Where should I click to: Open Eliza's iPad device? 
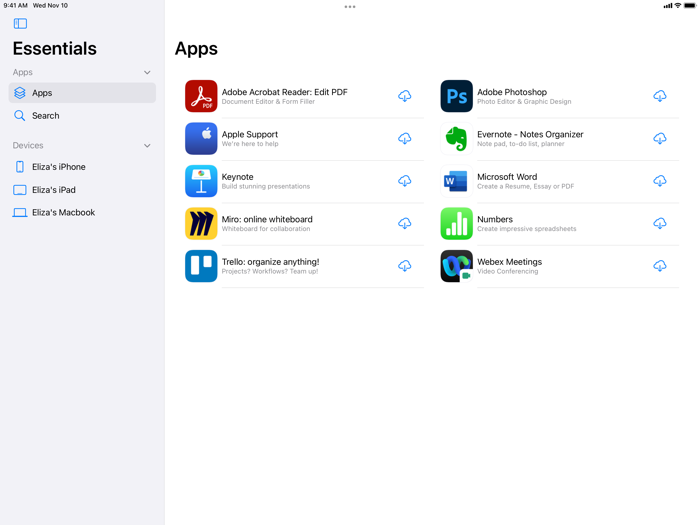82,190
